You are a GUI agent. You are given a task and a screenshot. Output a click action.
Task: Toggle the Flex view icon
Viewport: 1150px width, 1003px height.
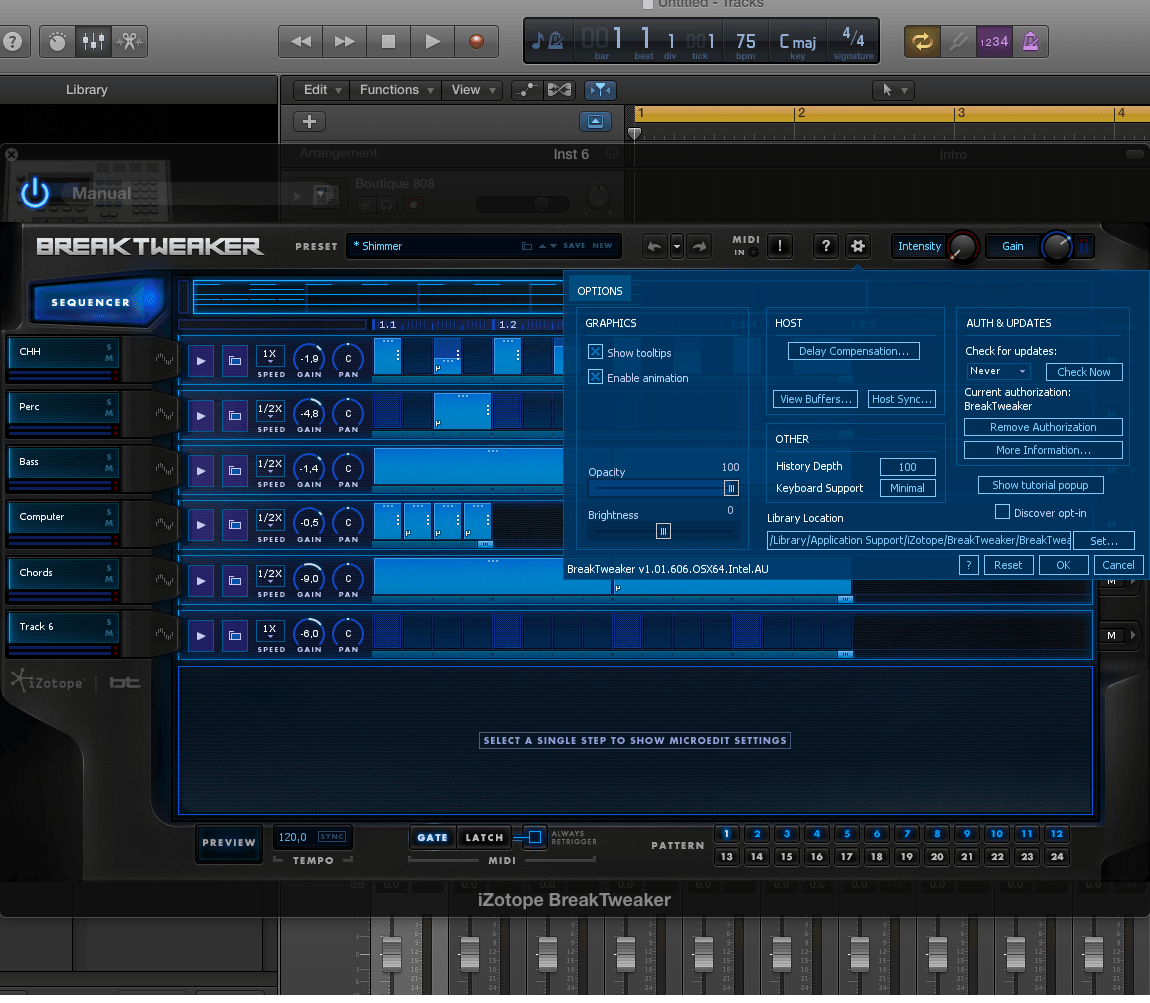(x=559, y=89)
